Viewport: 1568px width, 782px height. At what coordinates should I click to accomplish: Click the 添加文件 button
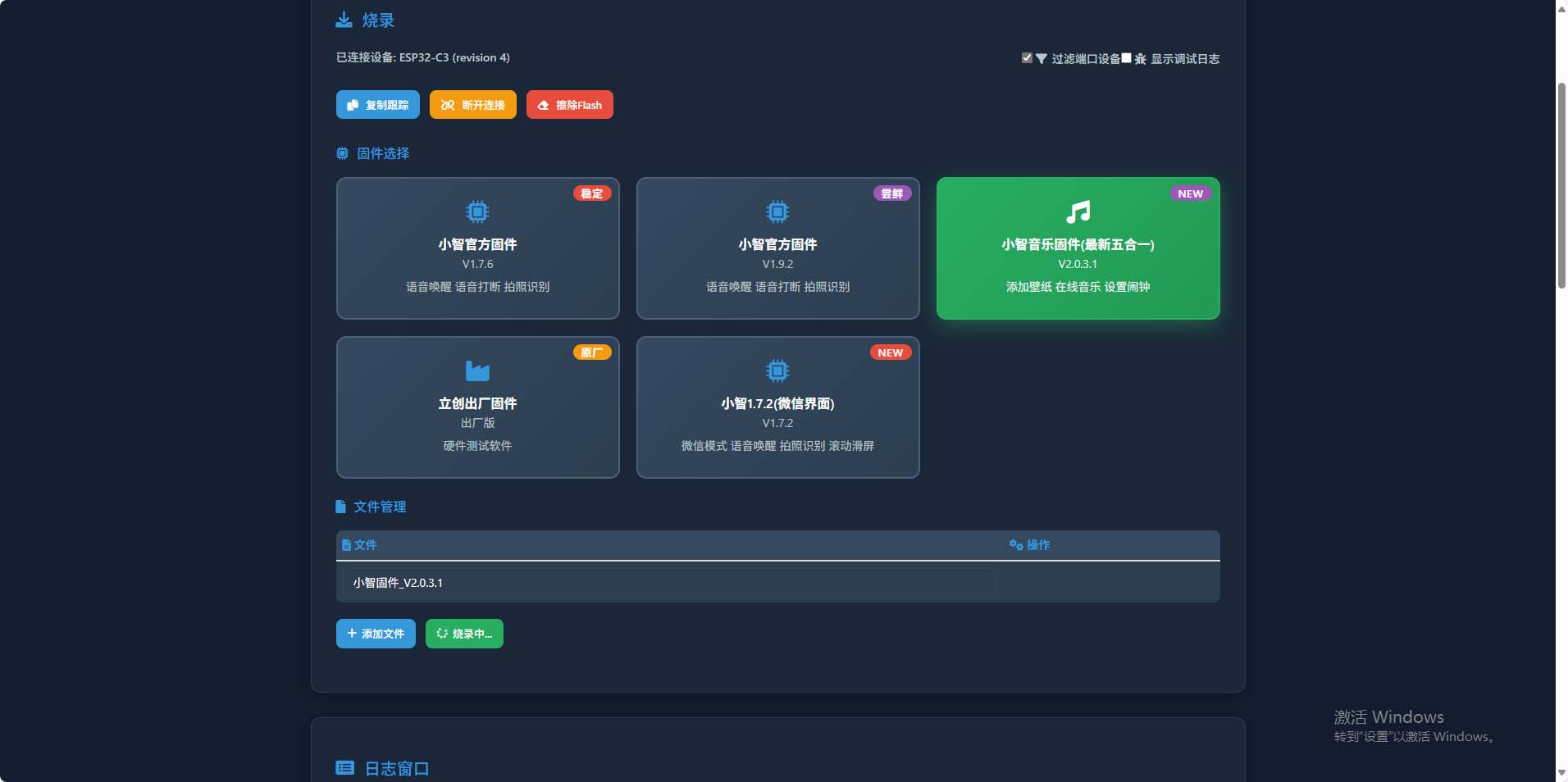[x=376, y=634]
